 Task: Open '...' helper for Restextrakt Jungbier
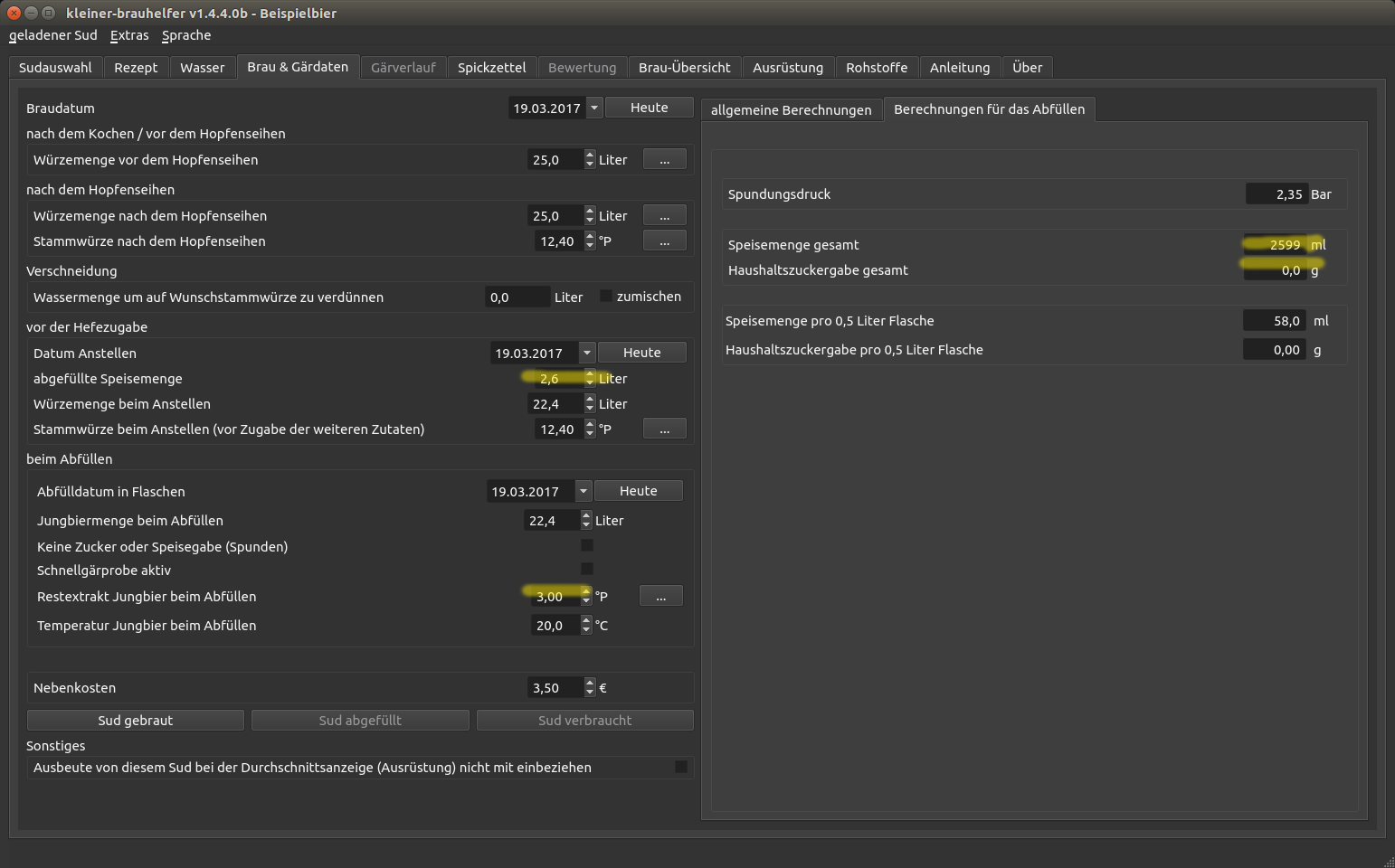pos(660,597)
